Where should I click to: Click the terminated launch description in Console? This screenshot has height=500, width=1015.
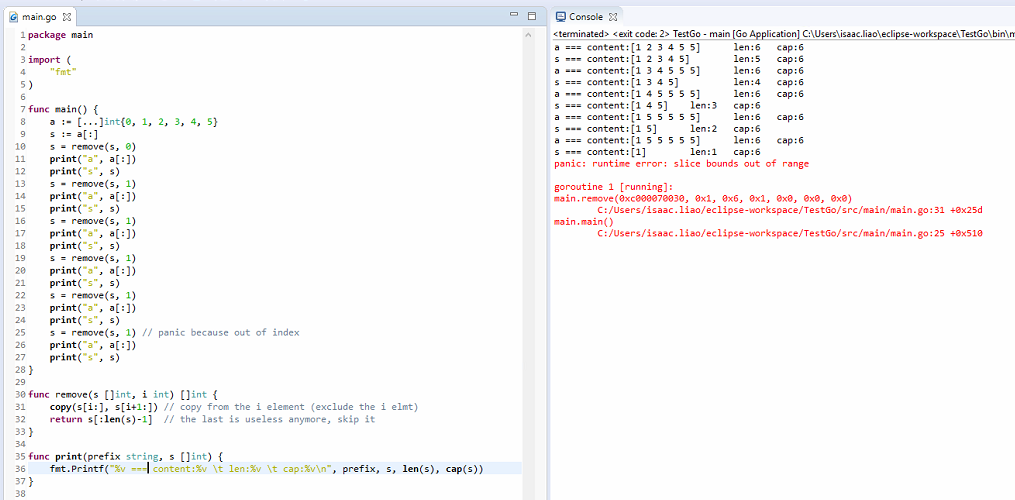[x=780, y=34]
